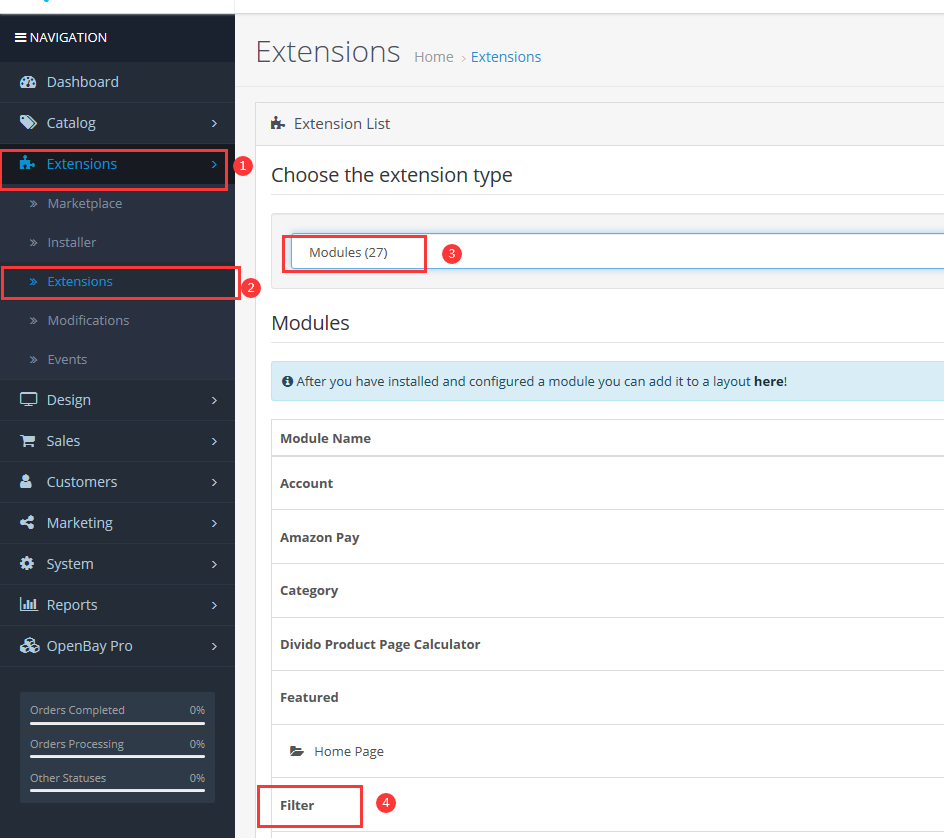Click the Customers person icon
The height and width of the screenshot is (838, 944).
point(26,482)
